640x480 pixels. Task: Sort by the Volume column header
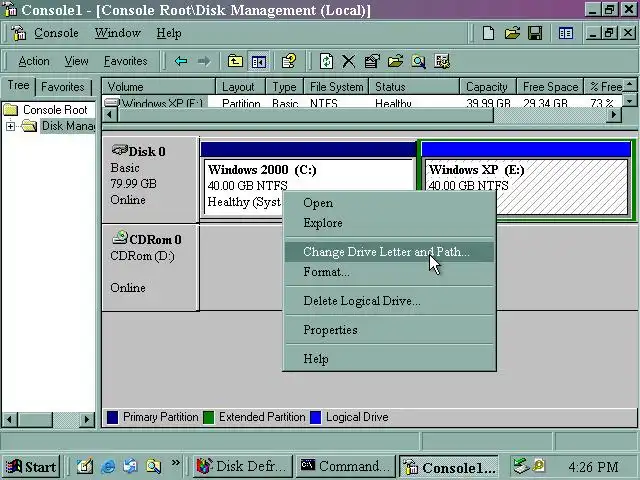click(x=158, y=87)
